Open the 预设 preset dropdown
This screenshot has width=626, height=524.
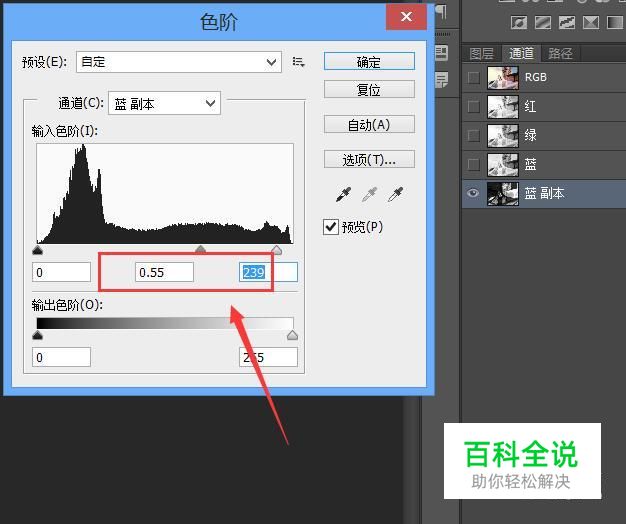point(179,62)
